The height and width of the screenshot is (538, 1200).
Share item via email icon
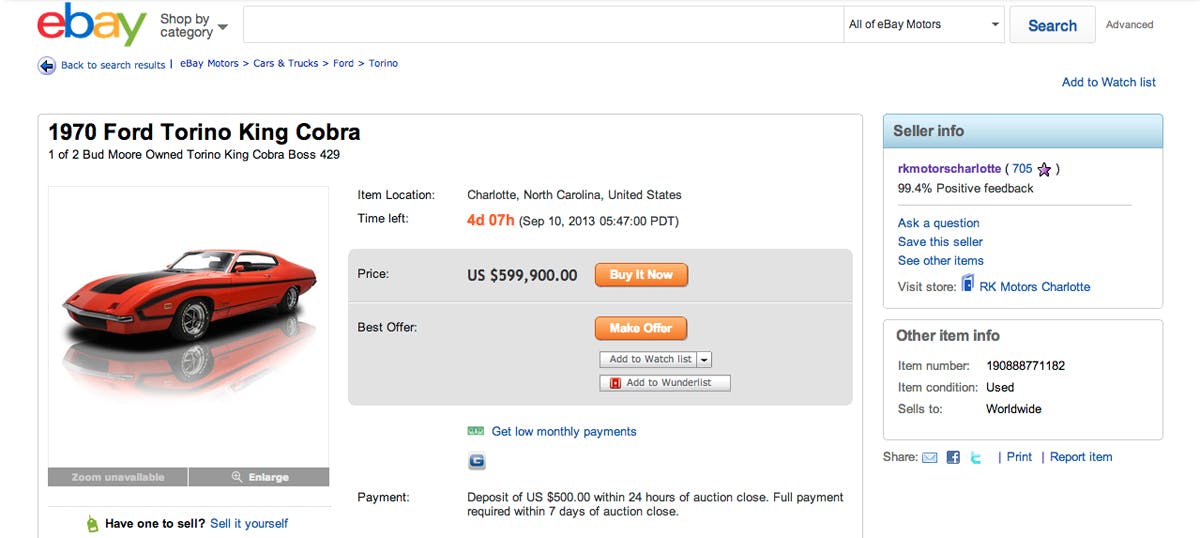click(930, 458)
